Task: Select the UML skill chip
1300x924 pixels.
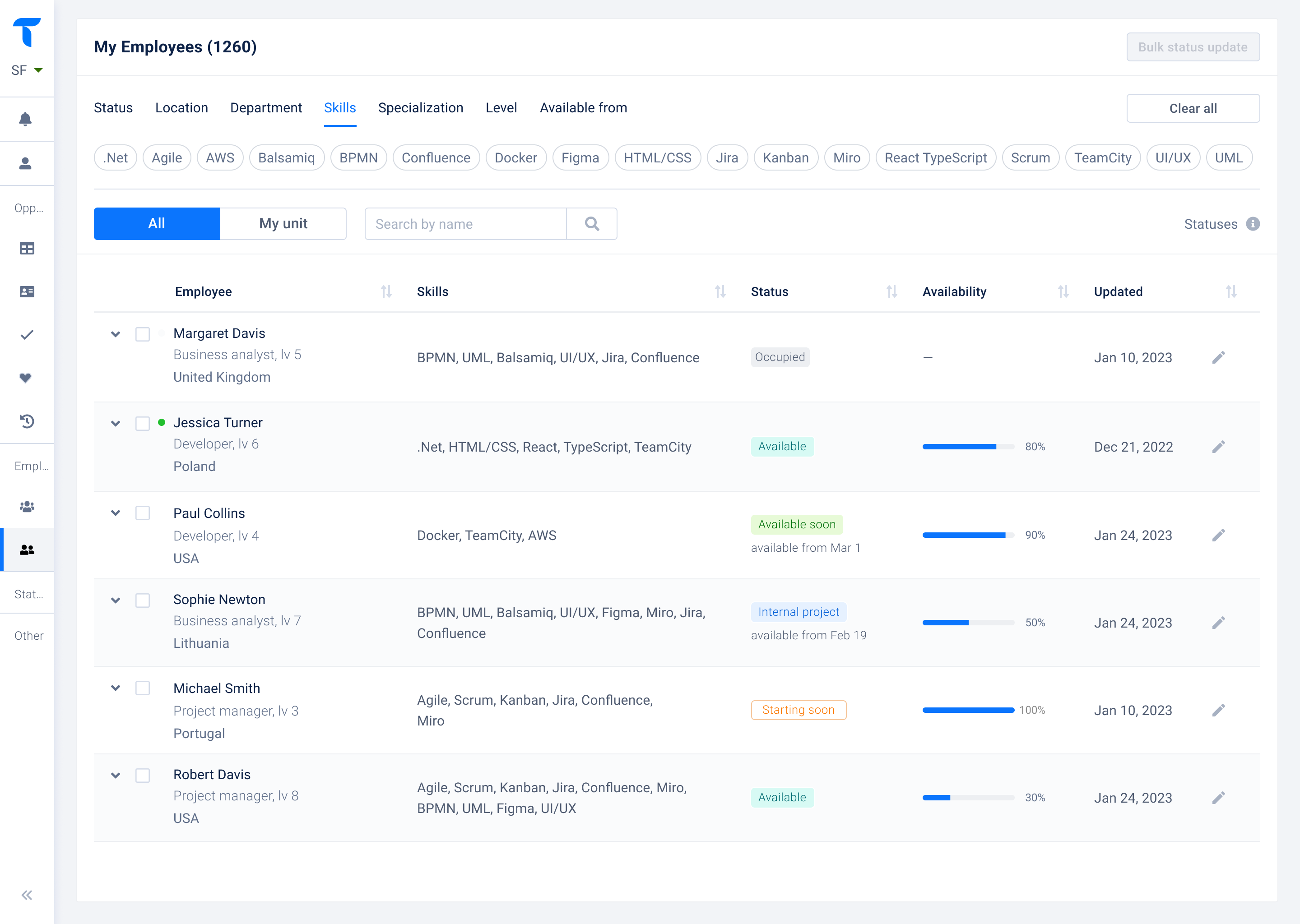Action: (1229, 157)
